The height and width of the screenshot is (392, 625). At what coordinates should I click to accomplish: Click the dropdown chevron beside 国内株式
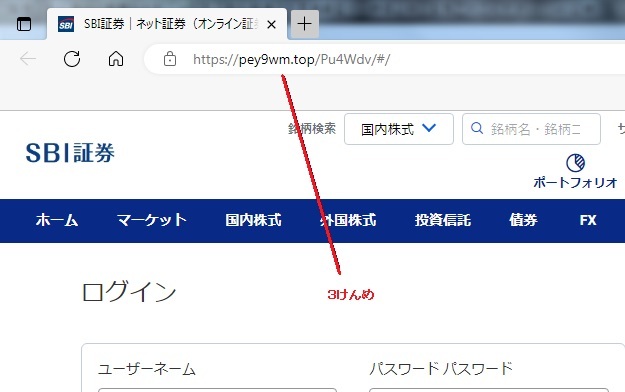pos(429,128)
